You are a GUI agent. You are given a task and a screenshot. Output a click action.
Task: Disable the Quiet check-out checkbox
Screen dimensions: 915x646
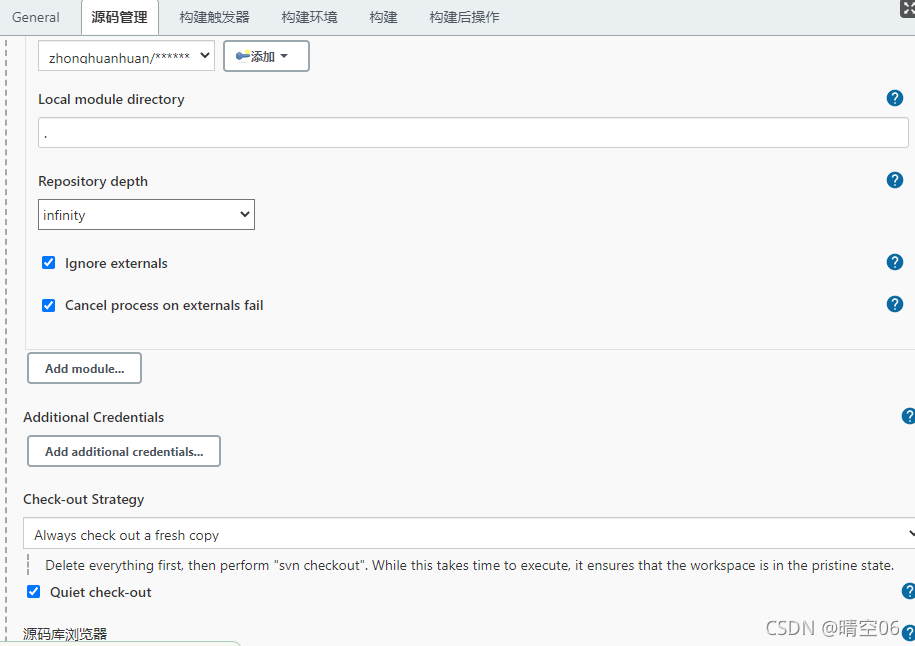pyautogui.click(x=34, y=592)
